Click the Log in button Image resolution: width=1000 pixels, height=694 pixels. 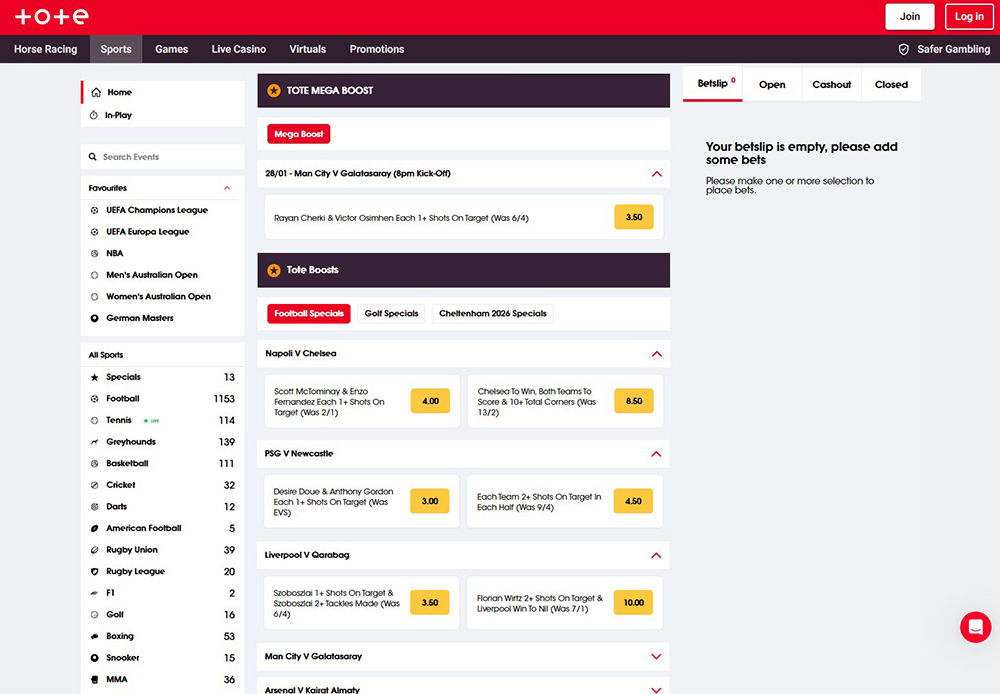(968, 16)
